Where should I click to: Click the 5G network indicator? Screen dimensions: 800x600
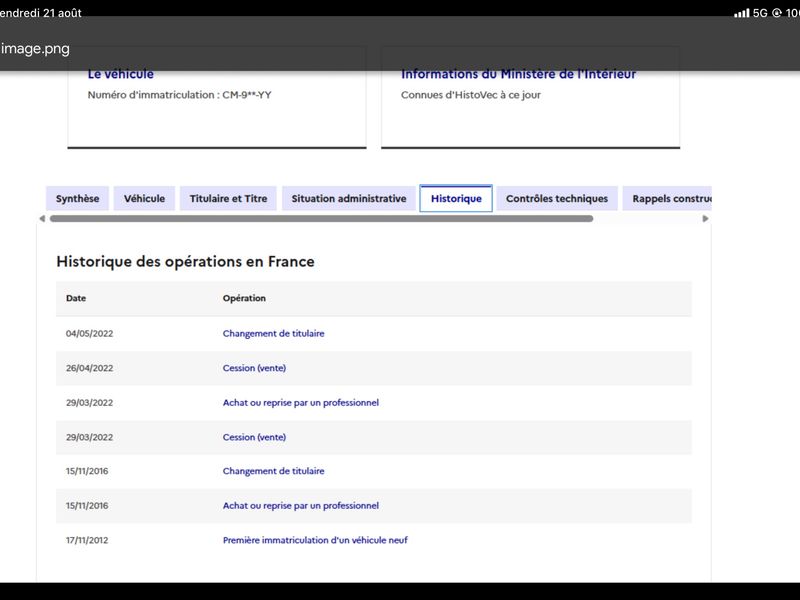[760, 13]
